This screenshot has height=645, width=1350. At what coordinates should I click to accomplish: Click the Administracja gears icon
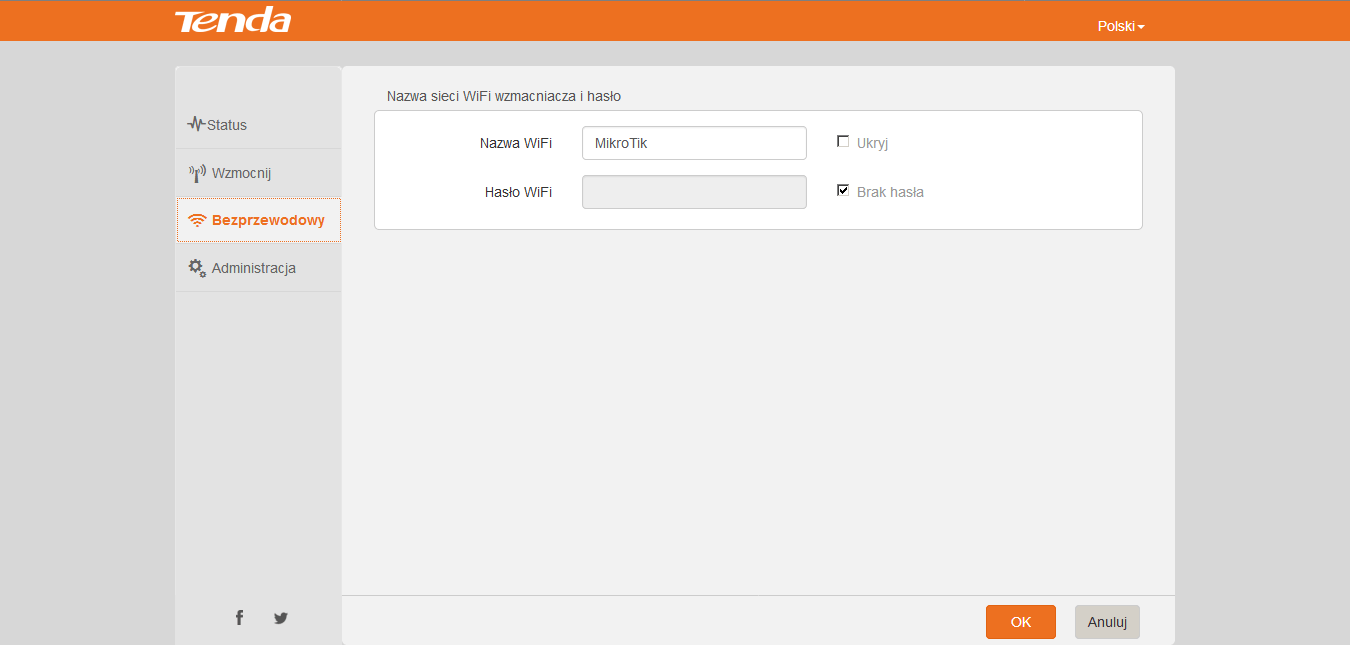coord(197,268)
